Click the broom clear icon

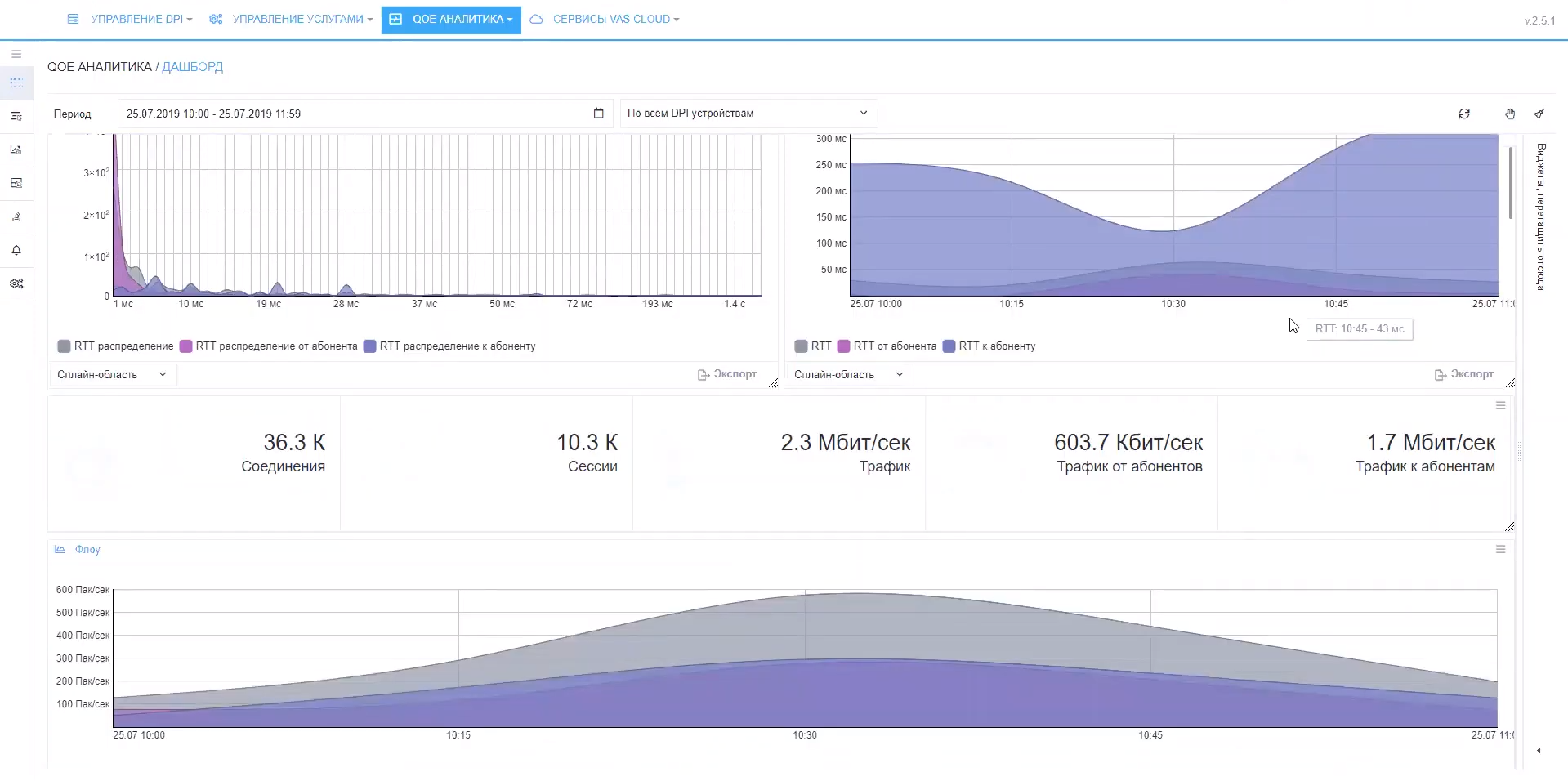[1539, 114]
